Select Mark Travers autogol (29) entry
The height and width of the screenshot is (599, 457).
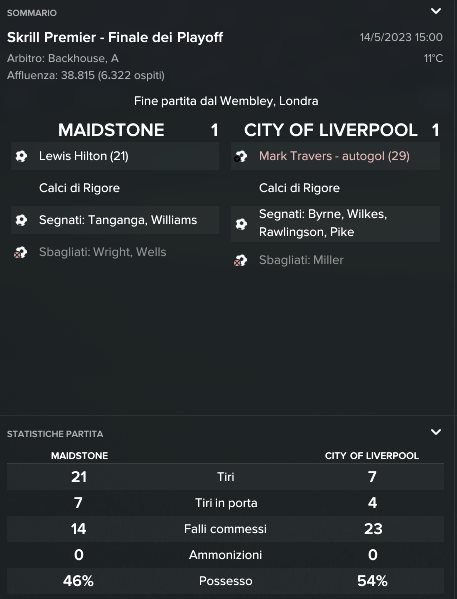pyautogui.click(x=334, y=156)
